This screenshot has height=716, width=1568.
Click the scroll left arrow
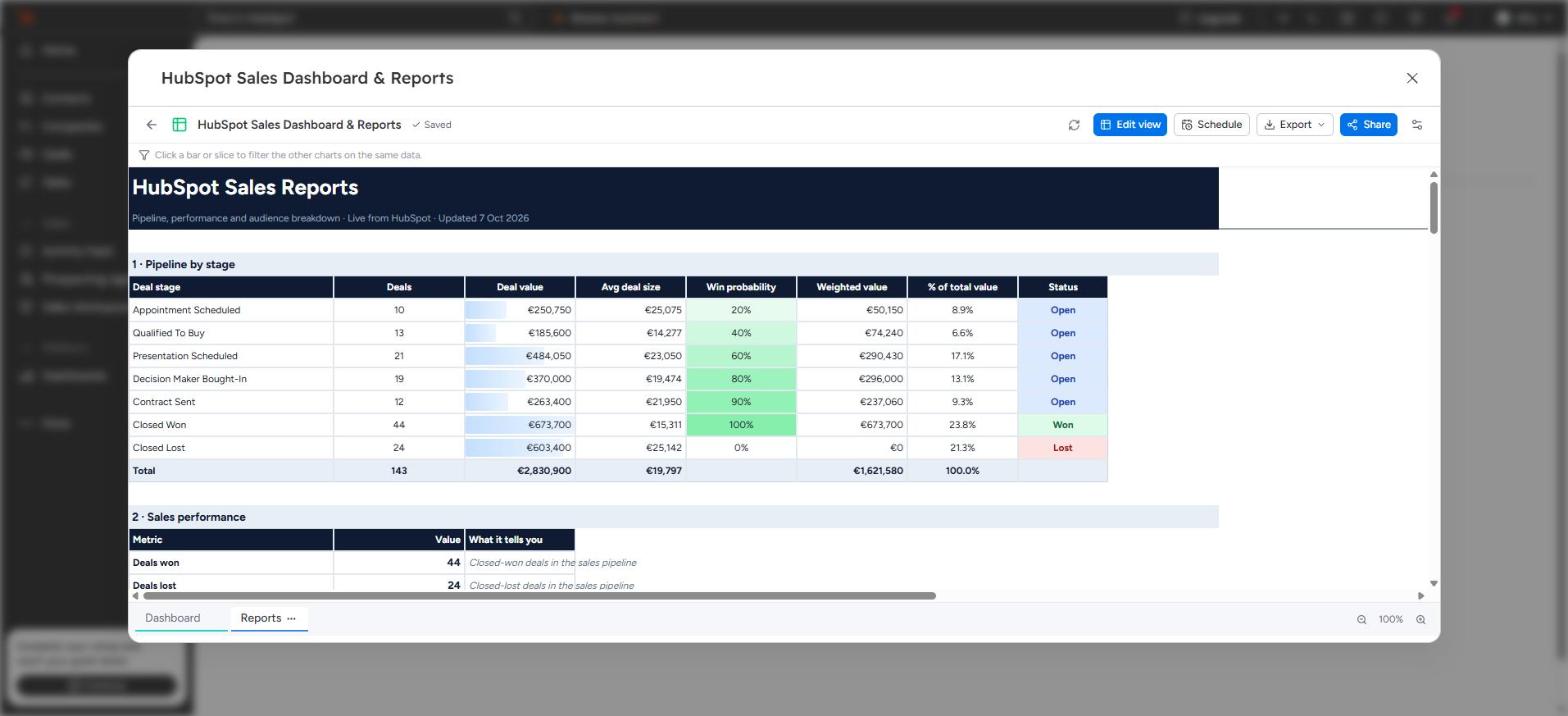coord(135,596)
